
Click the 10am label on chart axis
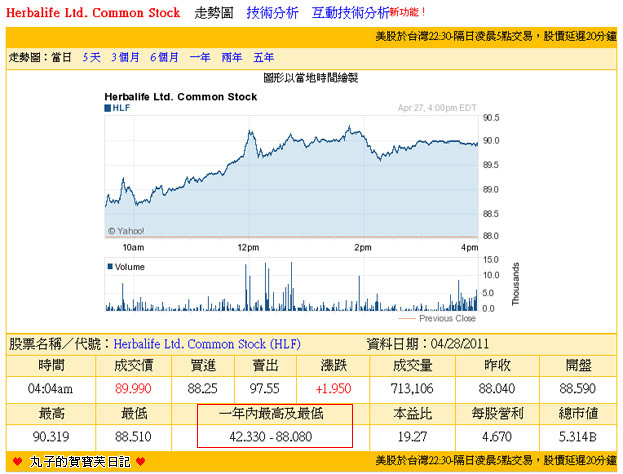pyautogui.click(x=134, y=248)
